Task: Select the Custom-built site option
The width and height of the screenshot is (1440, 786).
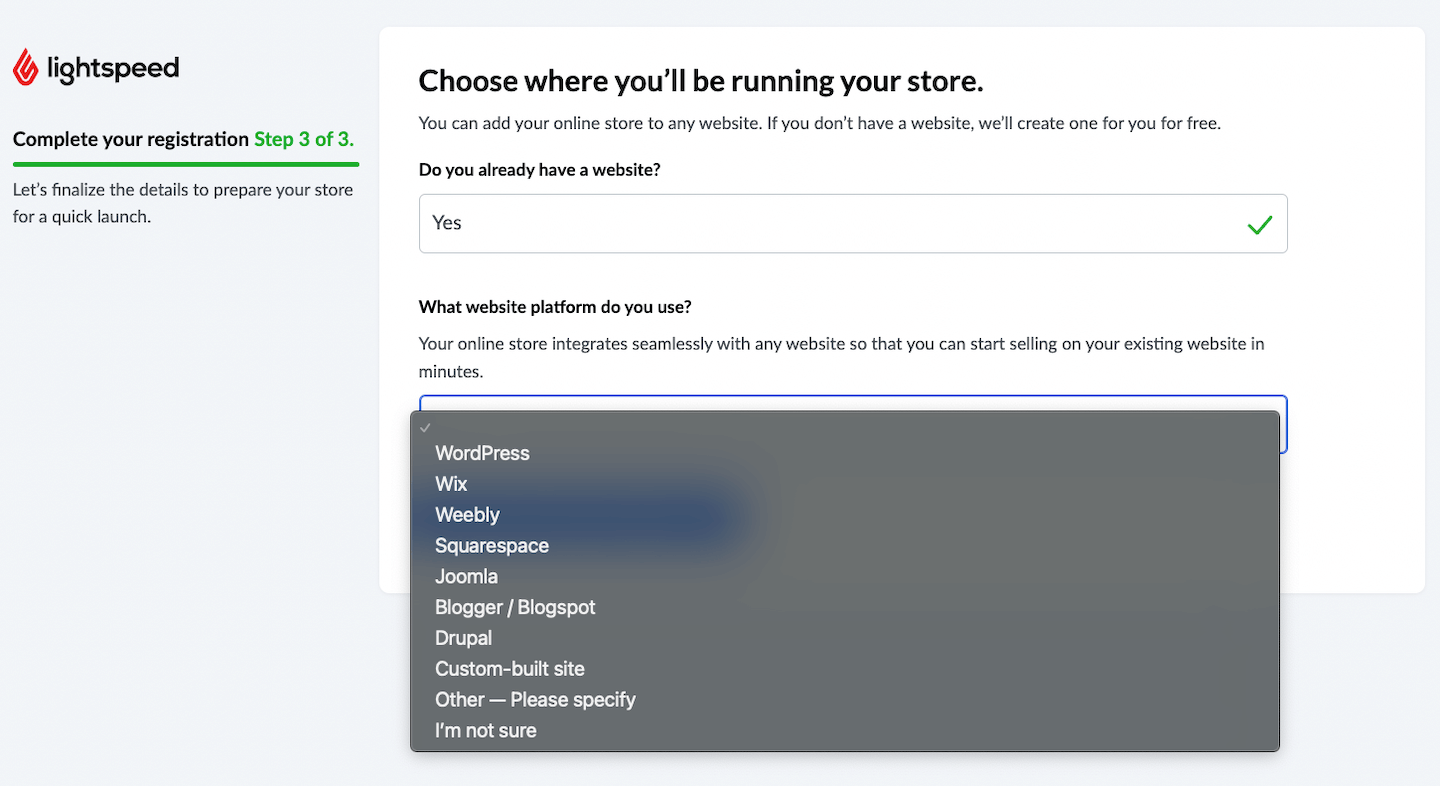Action: click(845, 669)
